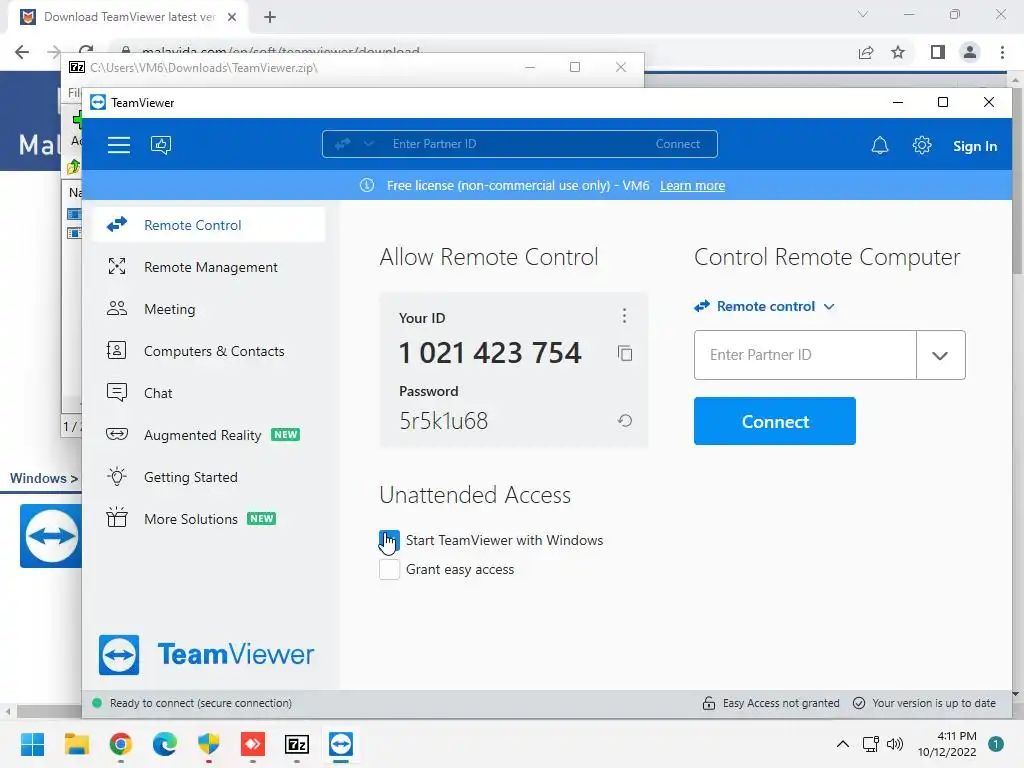Open File Explorer from taskbar
1024x768 pixels.
pyautogui.click(x=76, y=744)
